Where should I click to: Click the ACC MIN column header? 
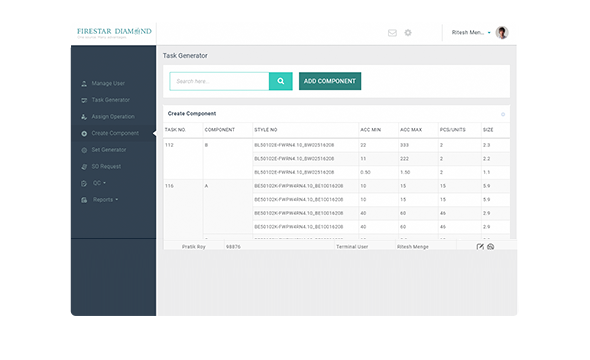[x=371, y=130]
